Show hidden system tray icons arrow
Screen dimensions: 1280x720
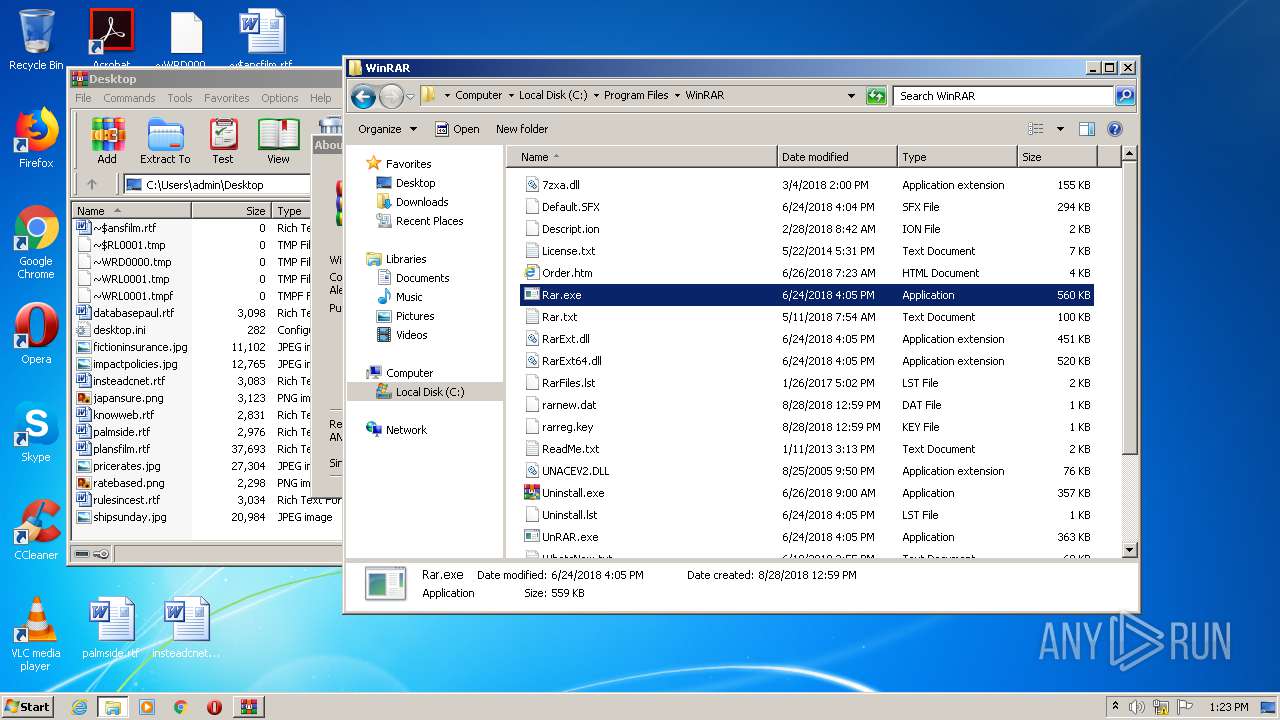1115,707
